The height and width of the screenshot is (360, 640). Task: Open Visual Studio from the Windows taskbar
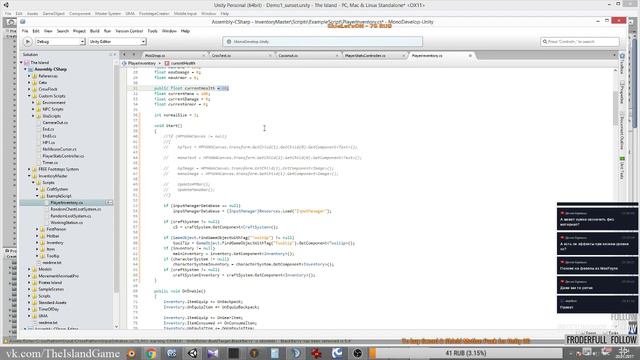213,353
